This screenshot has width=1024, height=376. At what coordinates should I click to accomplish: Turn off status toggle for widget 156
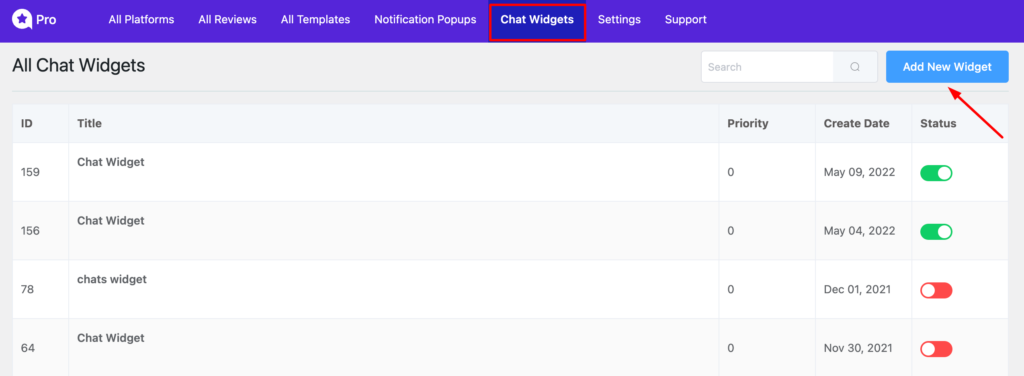coord(936,232)
